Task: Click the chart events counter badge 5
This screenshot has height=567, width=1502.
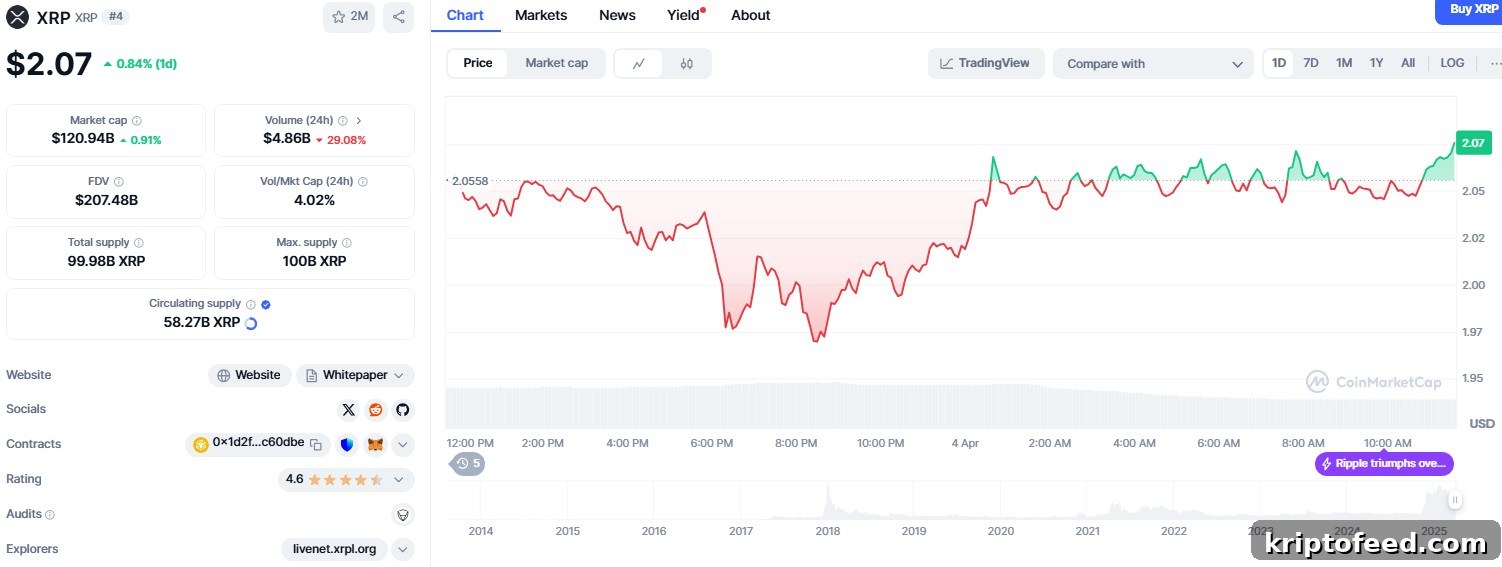Action: [x=468, y=463]
